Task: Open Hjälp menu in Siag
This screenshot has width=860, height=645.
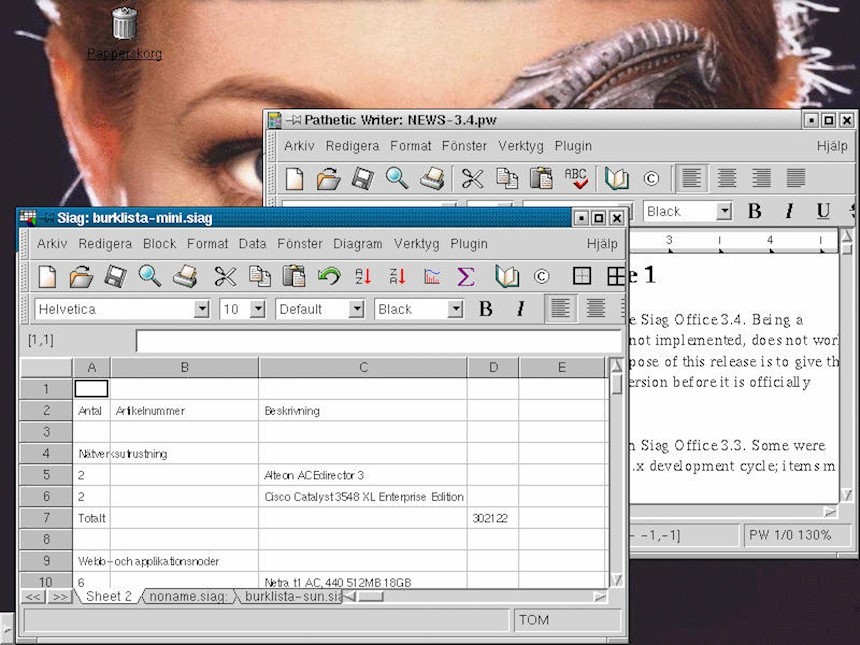Action: pyautogui.click(x=602, y=244)
